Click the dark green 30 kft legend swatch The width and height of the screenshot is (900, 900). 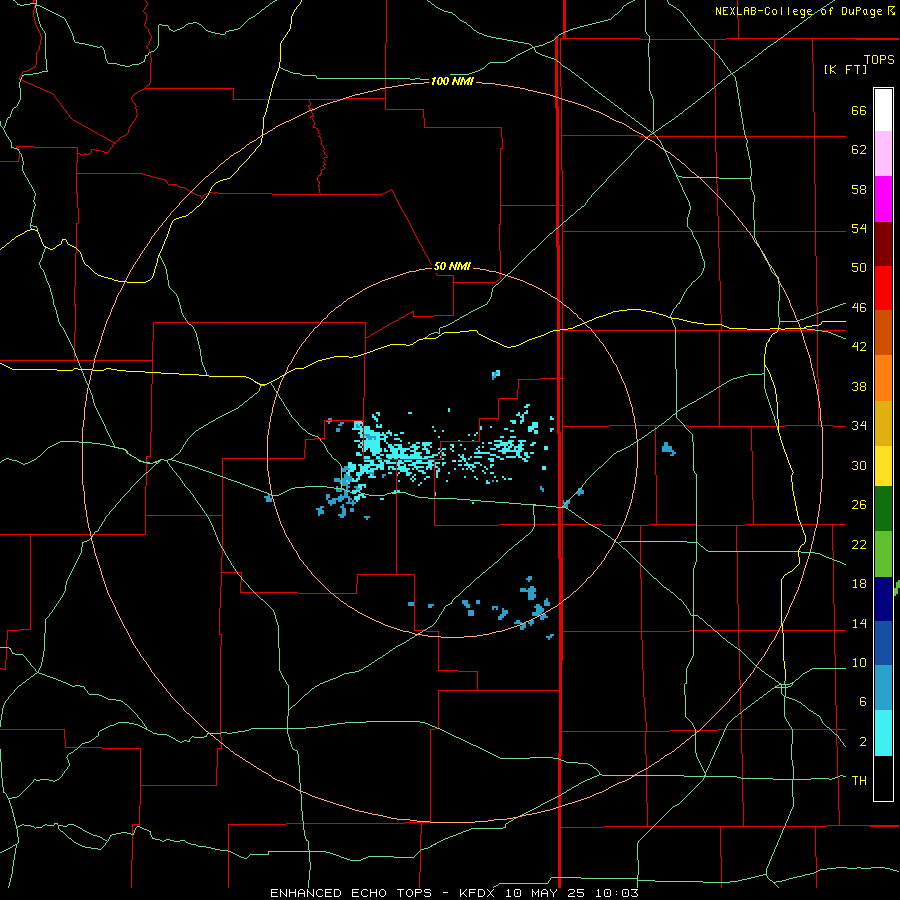click(x=883, y=509)
